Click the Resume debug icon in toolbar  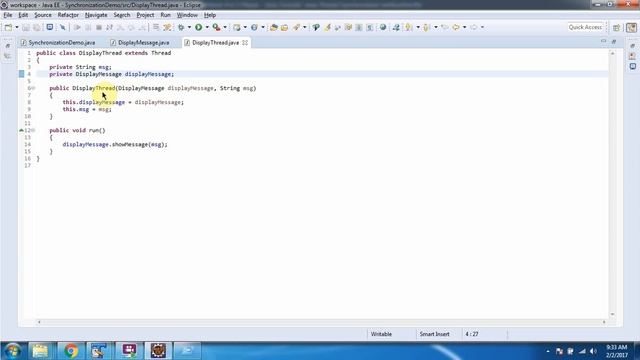coord(77,27)
